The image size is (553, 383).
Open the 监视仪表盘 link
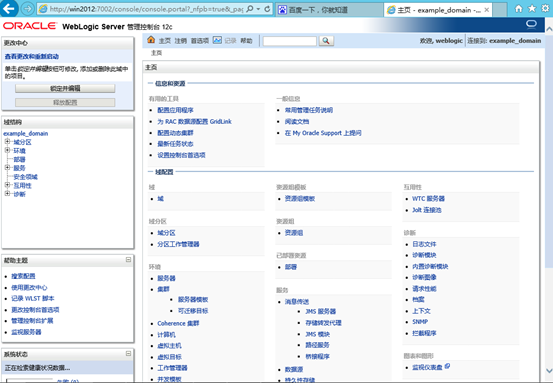click(x=427, y=367)
